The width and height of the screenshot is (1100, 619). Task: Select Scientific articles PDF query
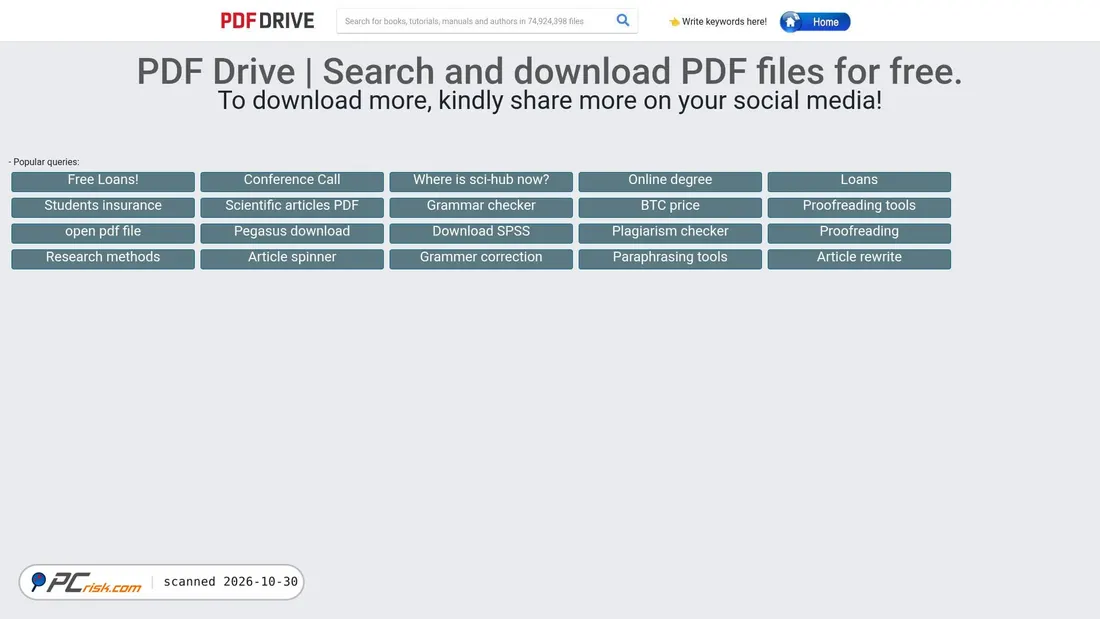pyautogui.click(x=292, y=207)
